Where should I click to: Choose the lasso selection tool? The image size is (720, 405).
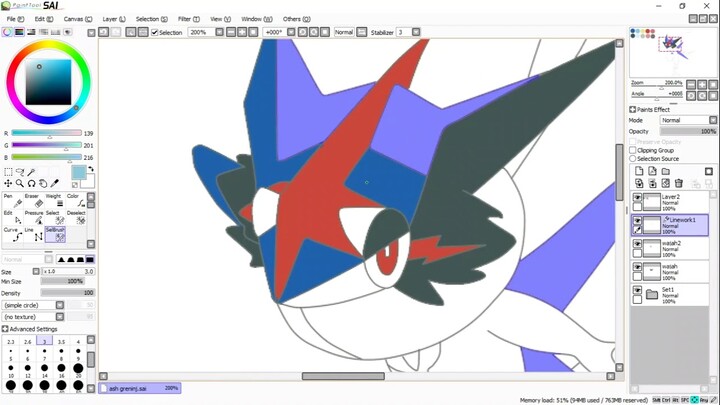coord(20,172)
